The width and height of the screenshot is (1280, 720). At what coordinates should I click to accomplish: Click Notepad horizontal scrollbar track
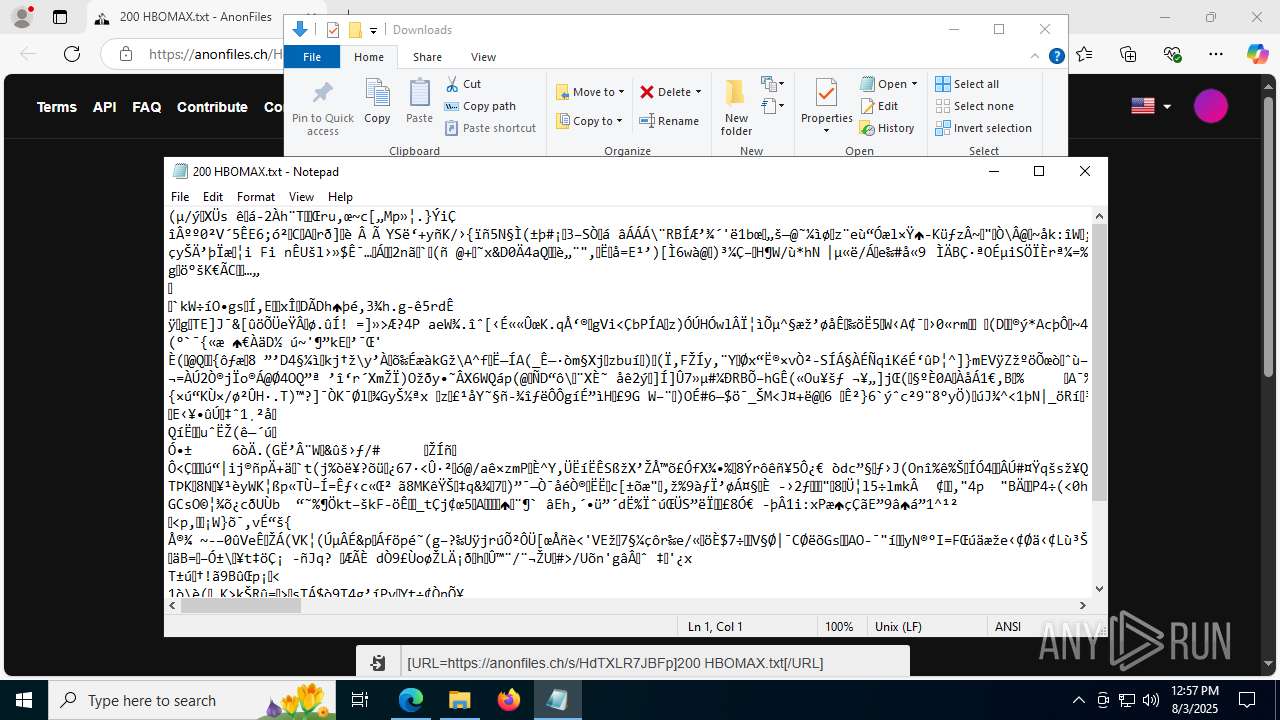[628, 605]
